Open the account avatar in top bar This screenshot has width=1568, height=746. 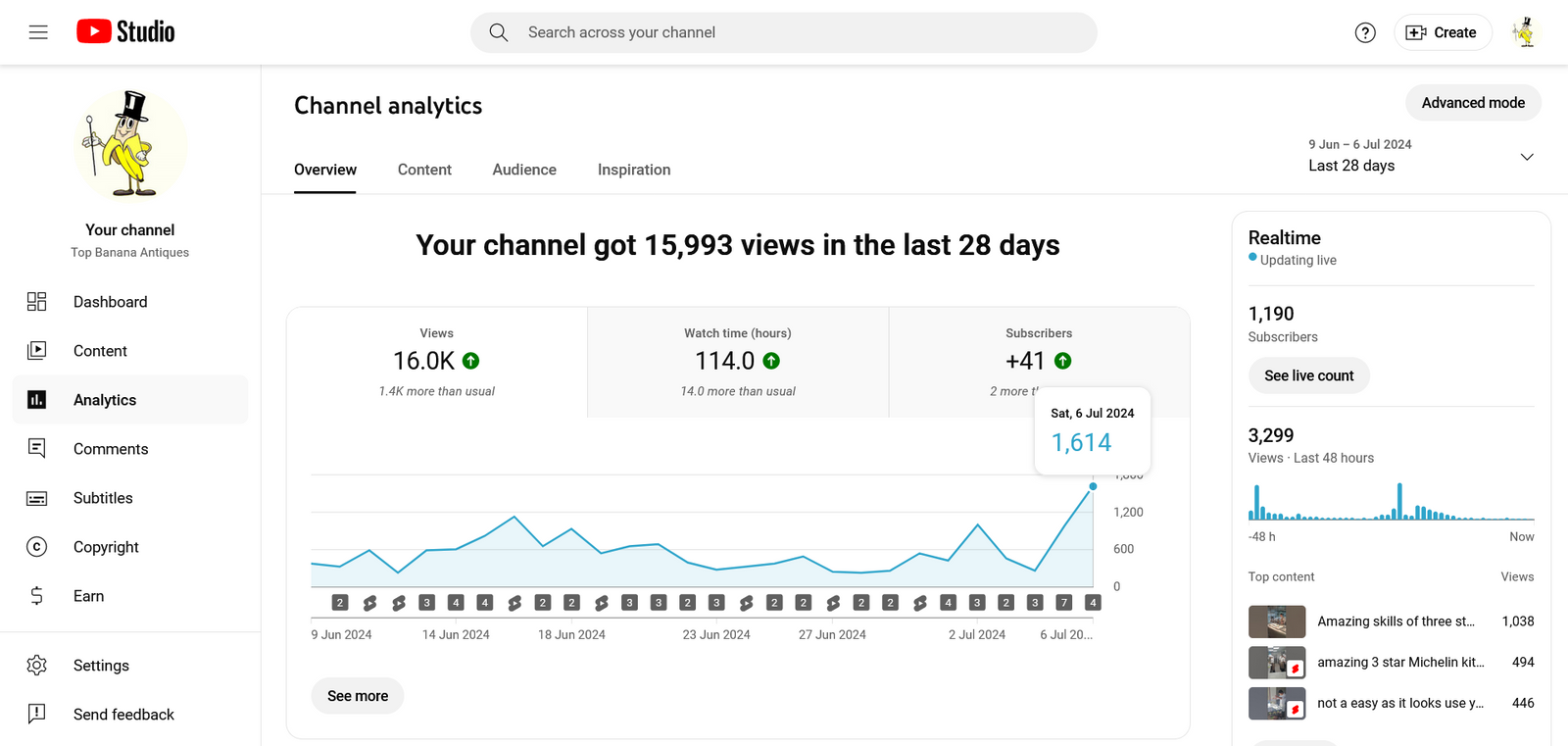coord(1524,32)
